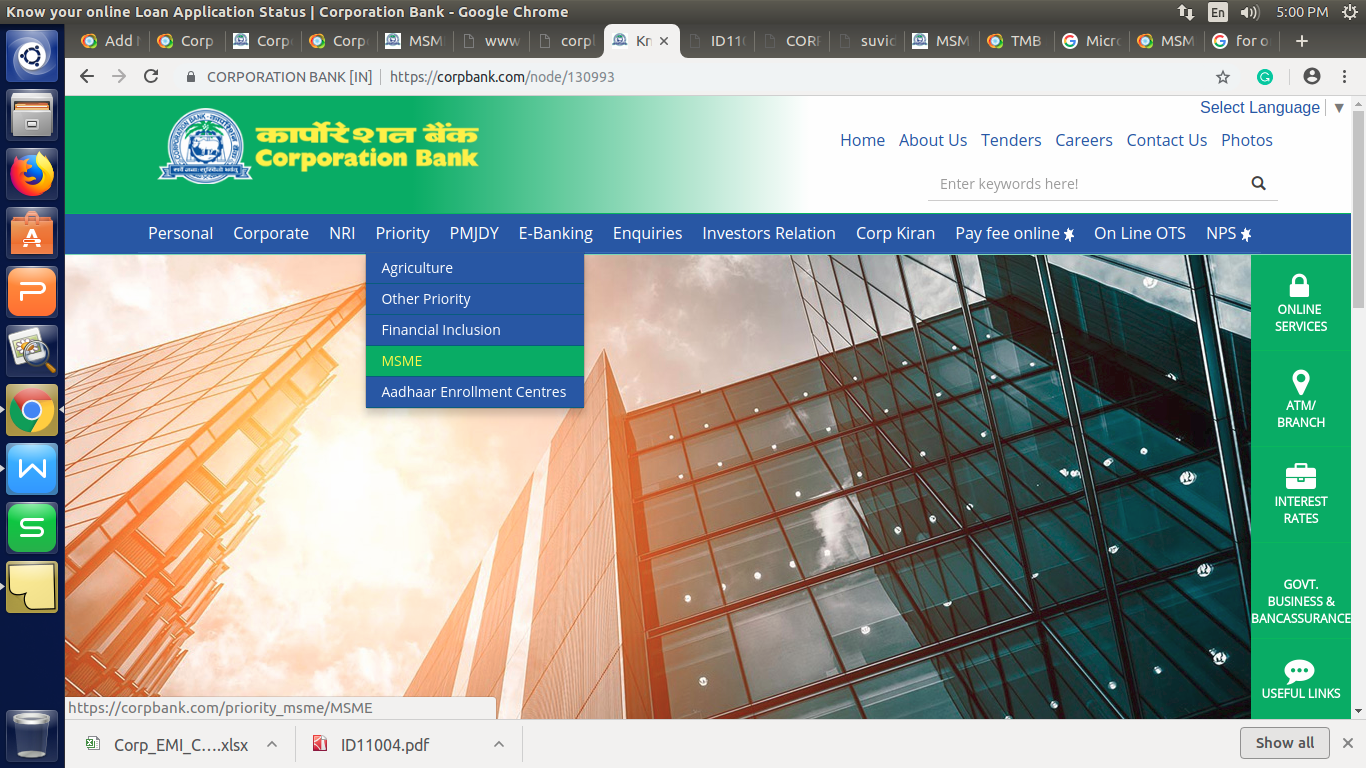Click the 5:00 PM clock
Screen dimensions: 1366x768
click(x=1302, y=12)
